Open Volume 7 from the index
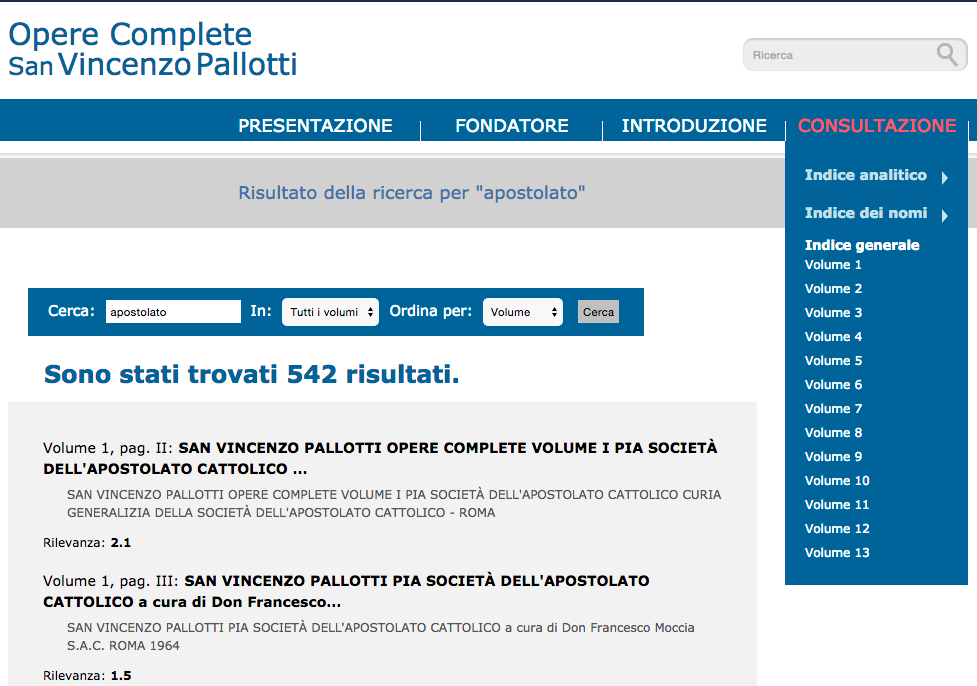This screenshot has height=686, width=977. [x=833, y=409]
